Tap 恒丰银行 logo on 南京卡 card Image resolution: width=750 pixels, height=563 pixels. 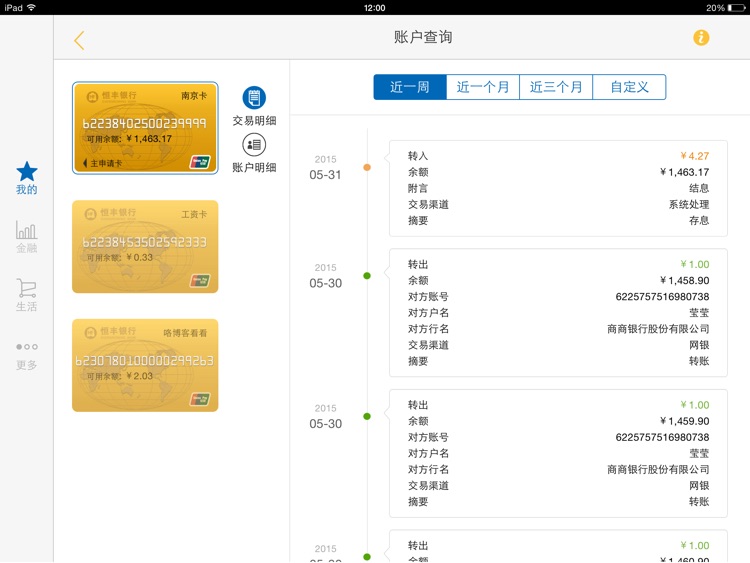click(x=111, y=96)
